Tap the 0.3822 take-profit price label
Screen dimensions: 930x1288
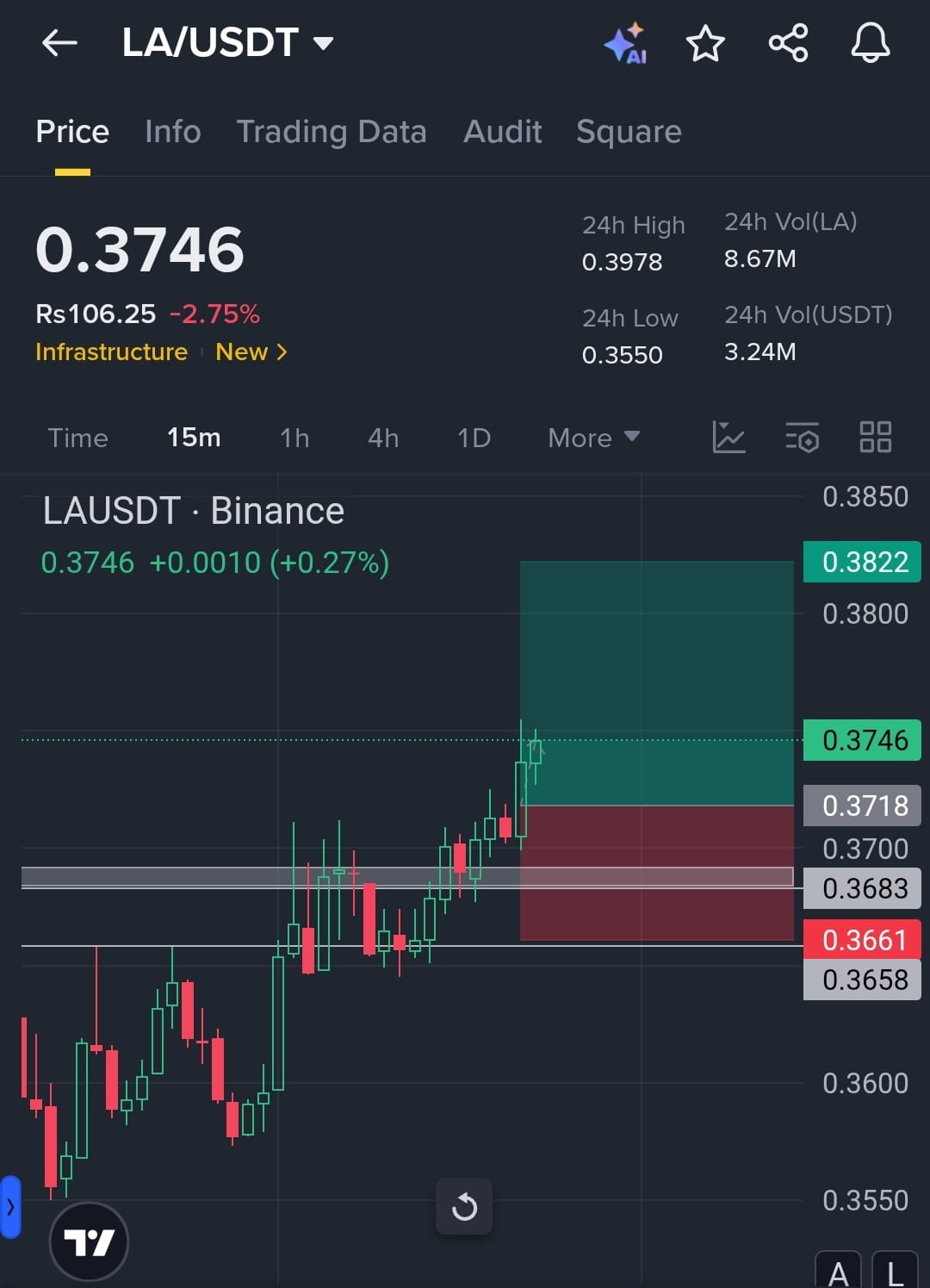coord(862,562)
